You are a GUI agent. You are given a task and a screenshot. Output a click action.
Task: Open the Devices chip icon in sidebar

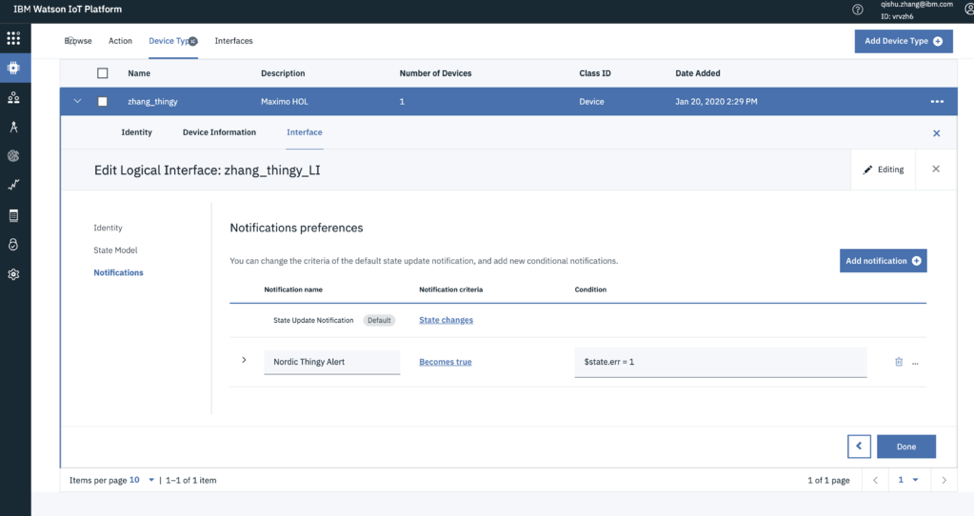pos(13,68)
